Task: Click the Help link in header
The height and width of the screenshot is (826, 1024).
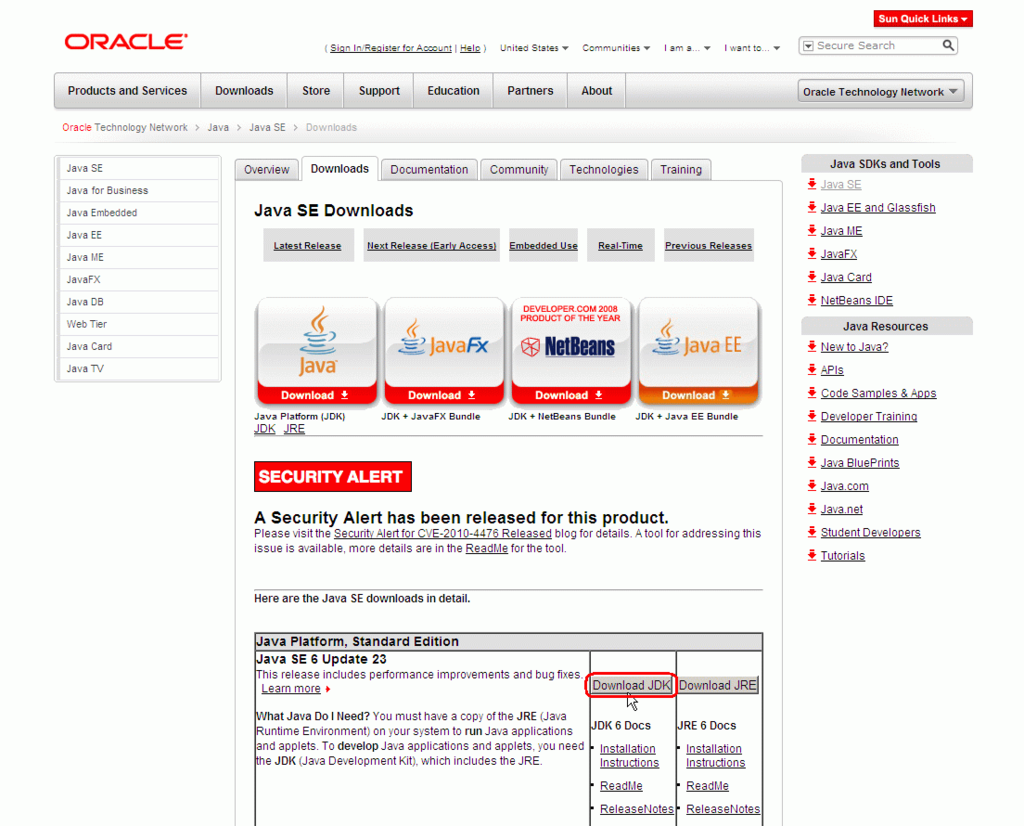Action: [x=470, y=48]
